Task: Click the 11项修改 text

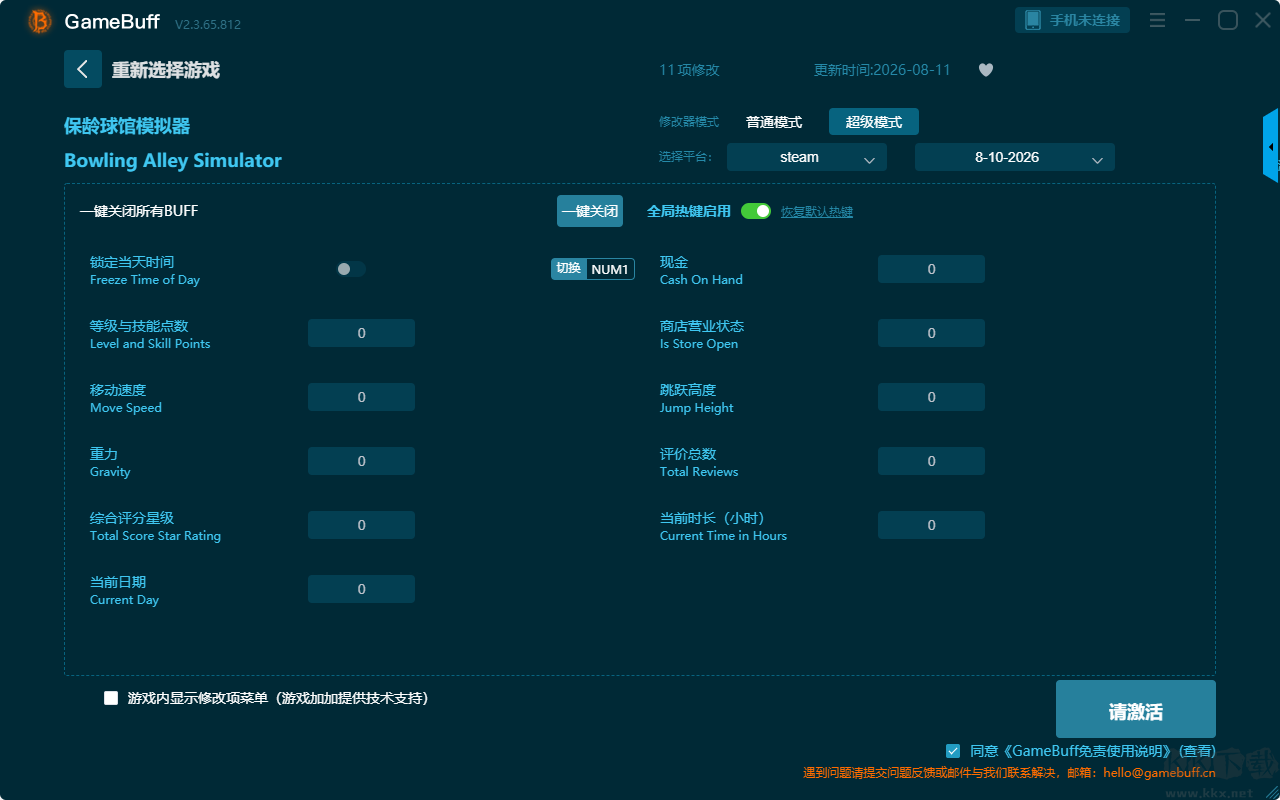Action: [689, 70]
